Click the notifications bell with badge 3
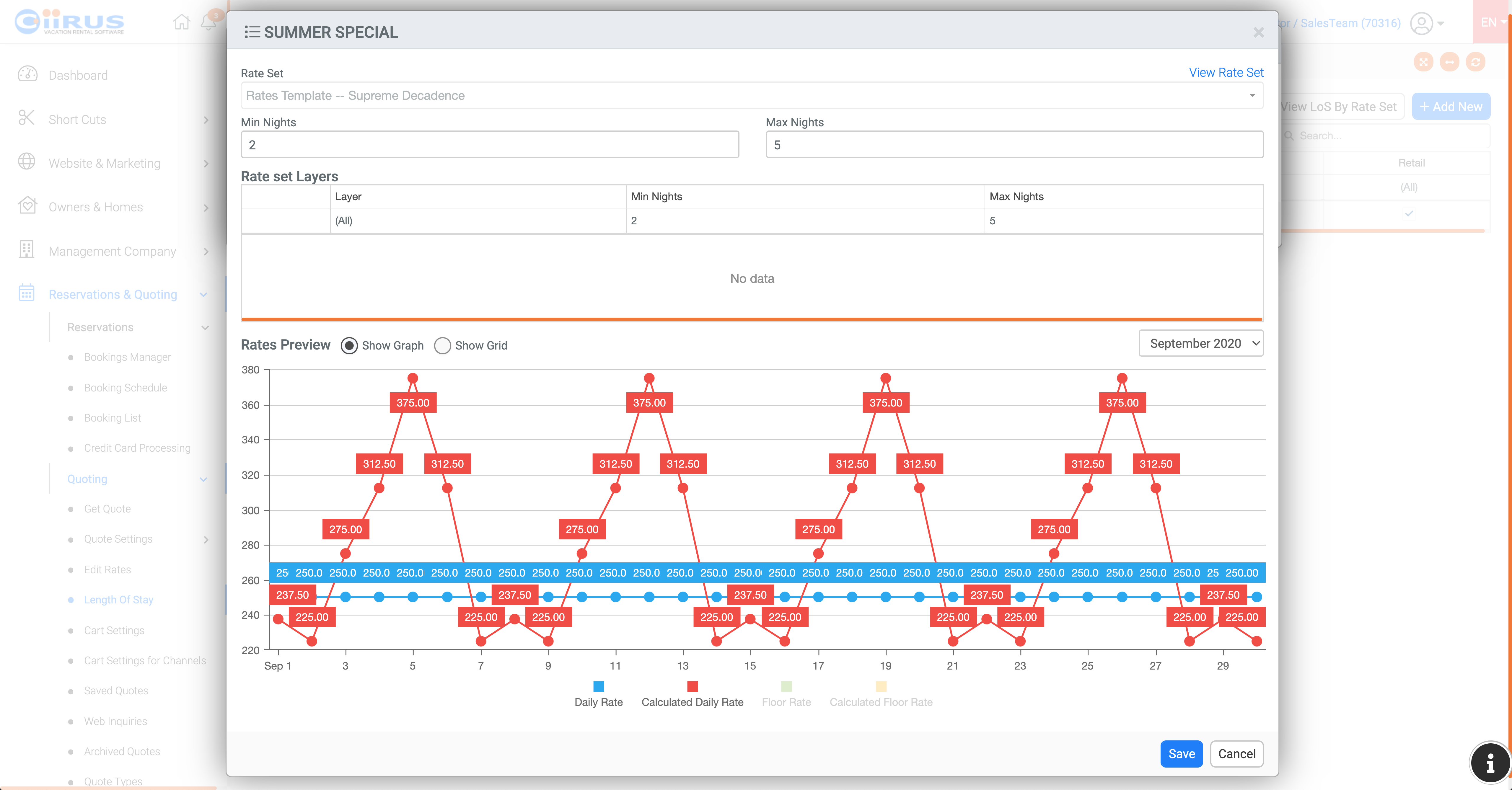1512x790 pixels. [x=208, y=22]
